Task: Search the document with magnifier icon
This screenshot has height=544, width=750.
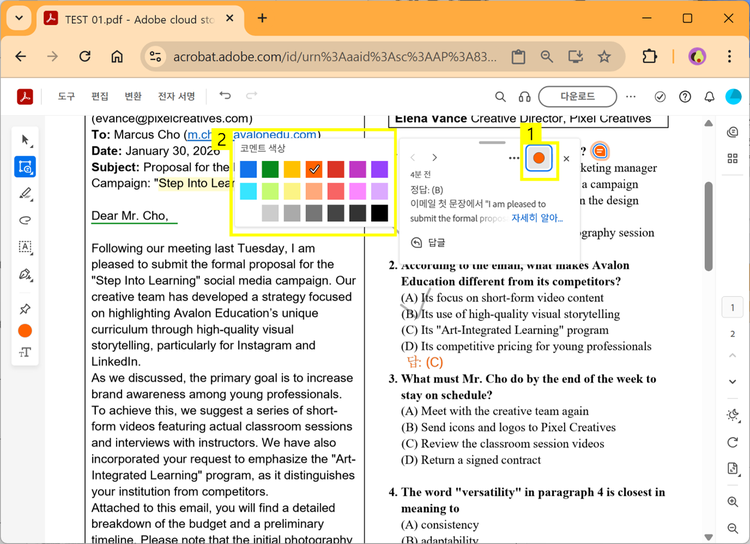Action: pos(500,97)
